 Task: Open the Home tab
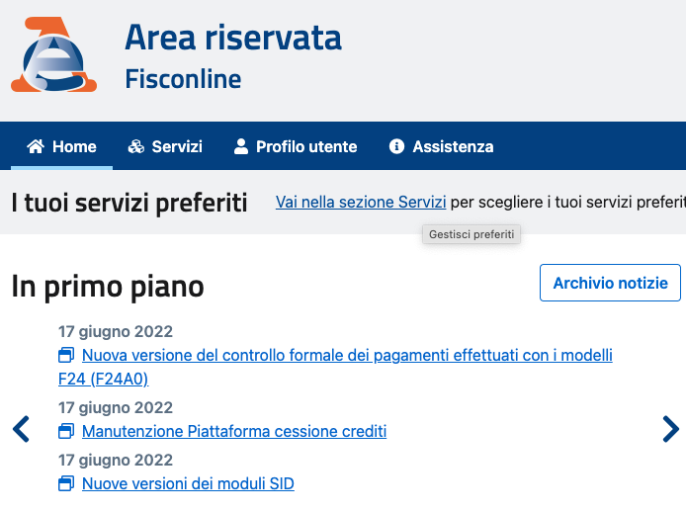74,147
